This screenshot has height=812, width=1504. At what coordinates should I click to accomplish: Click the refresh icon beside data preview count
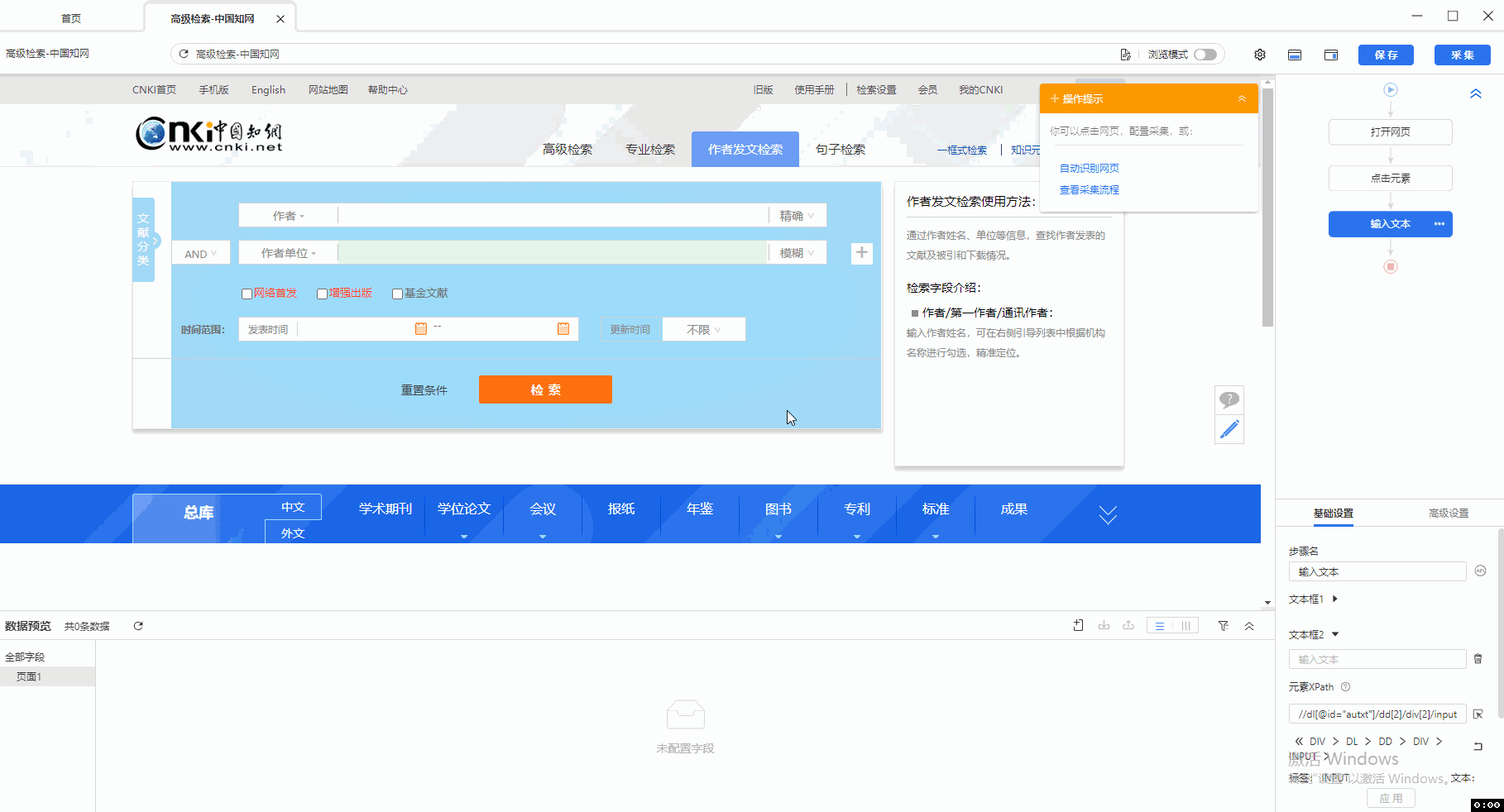pos(138,626)
